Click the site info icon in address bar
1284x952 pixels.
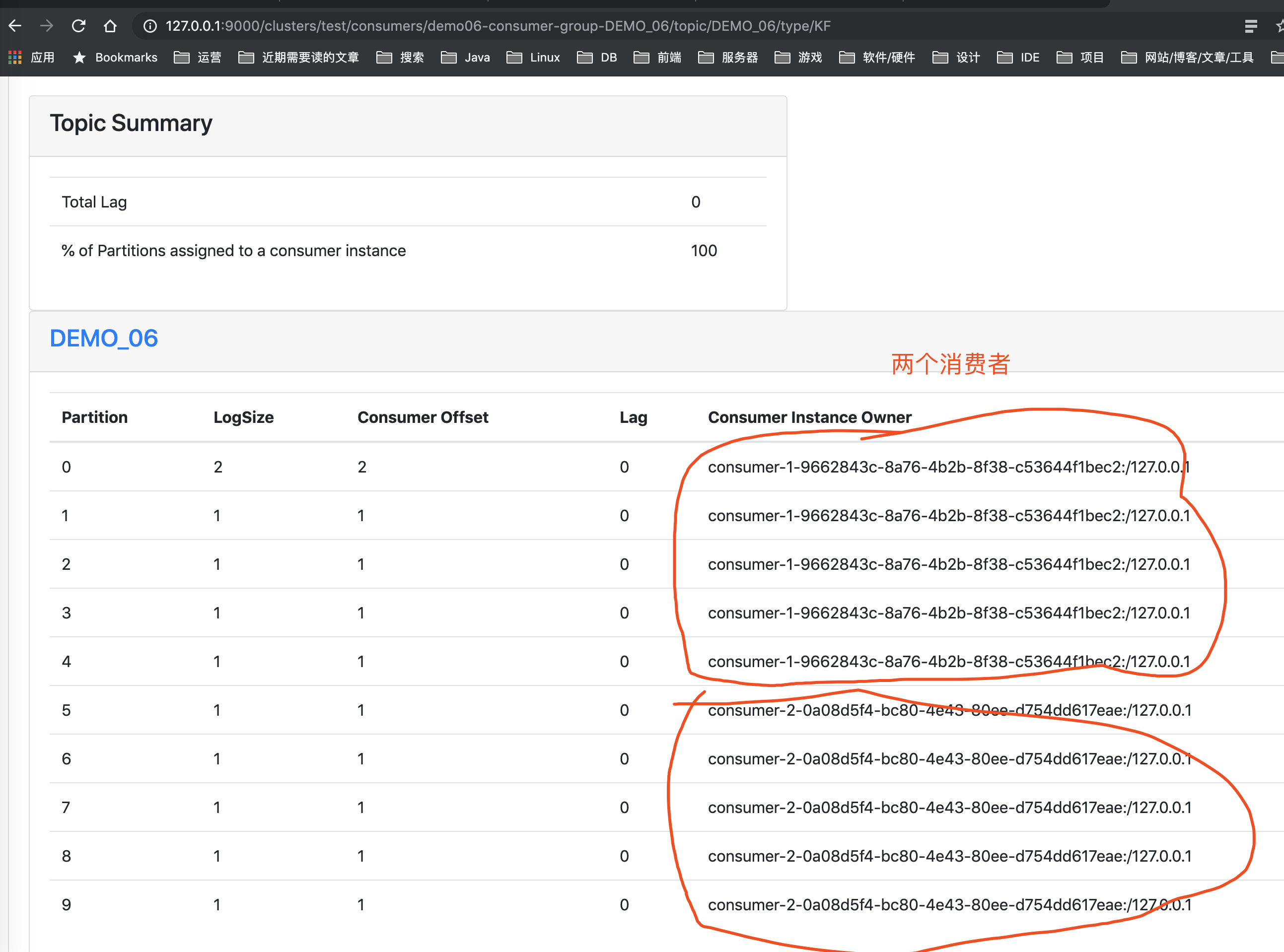[150, 26]
